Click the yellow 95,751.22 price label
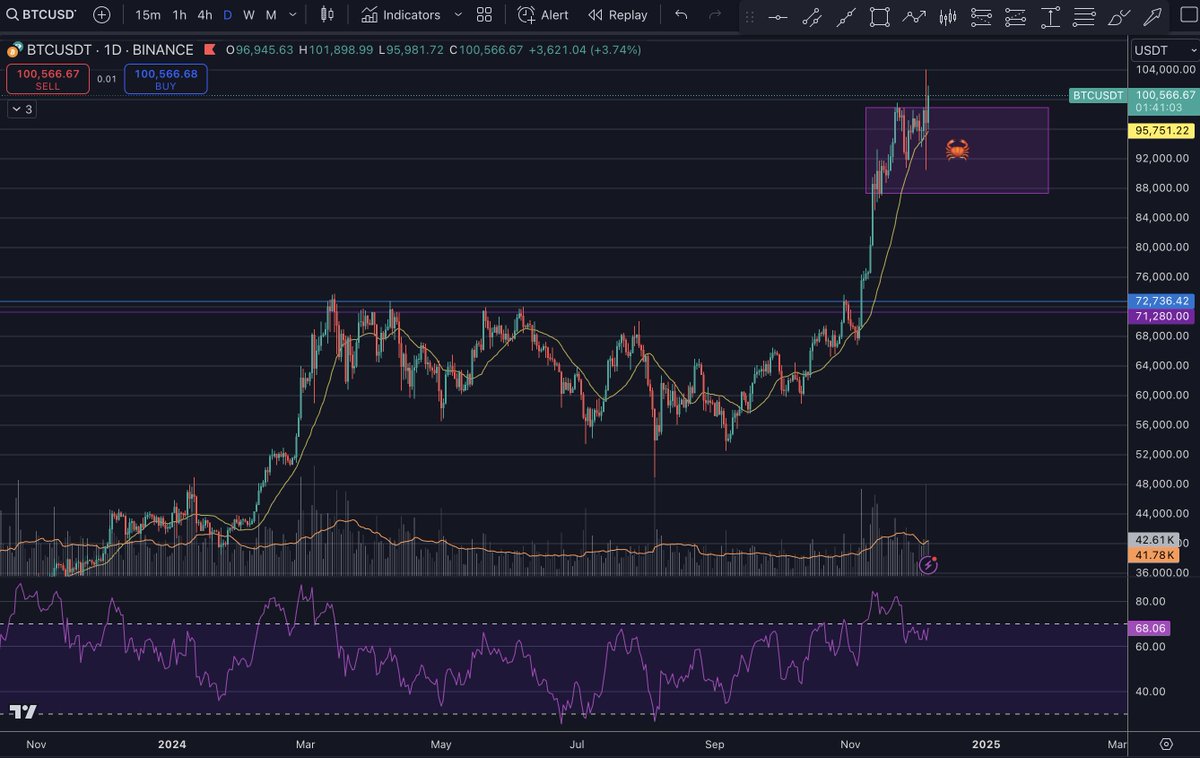 pyautogui.click(x=1163, y=131)
